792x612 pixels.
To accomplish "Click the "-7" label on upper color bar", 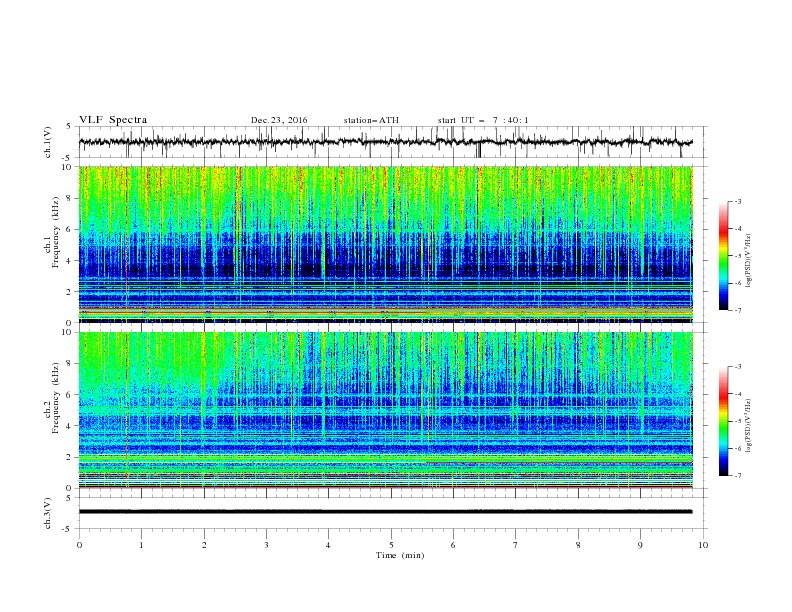I will point(738,310).
